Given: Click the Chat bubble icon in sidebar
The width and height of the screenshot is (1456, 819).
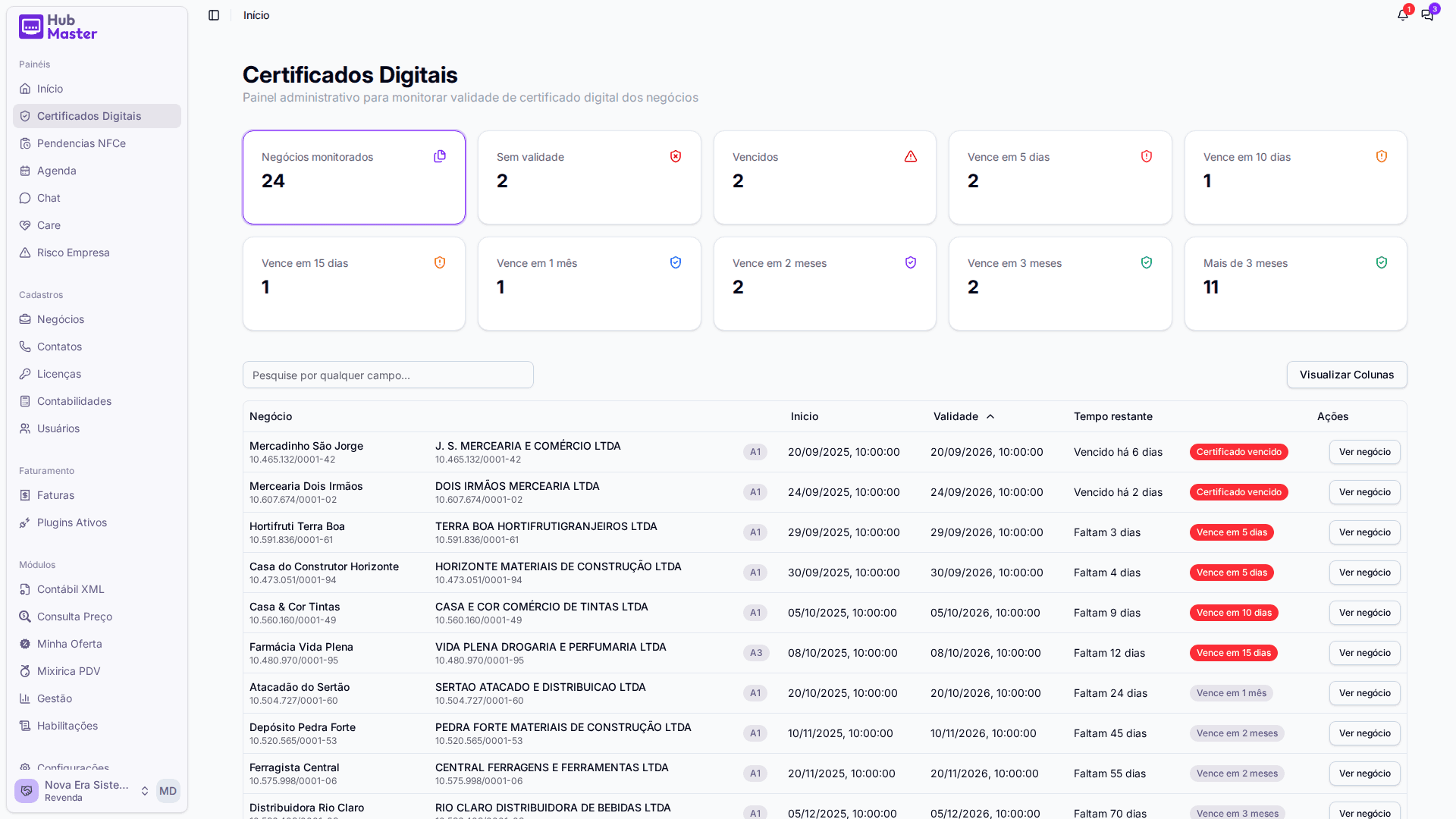Looking at the screenshot, I should click(25, 198).
